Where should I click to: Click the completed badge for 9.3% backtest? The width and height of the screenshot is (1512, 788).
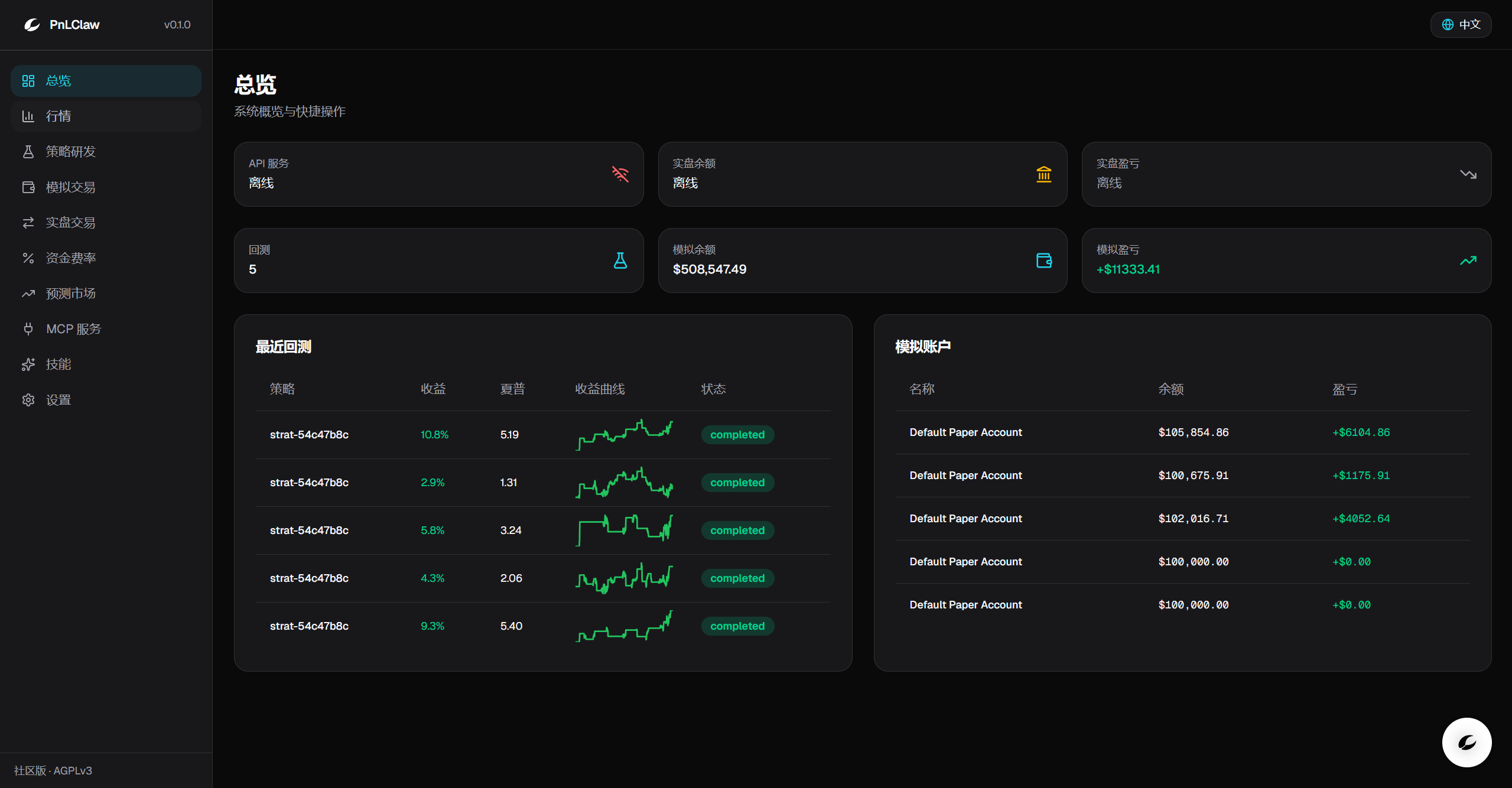point(737,626)
